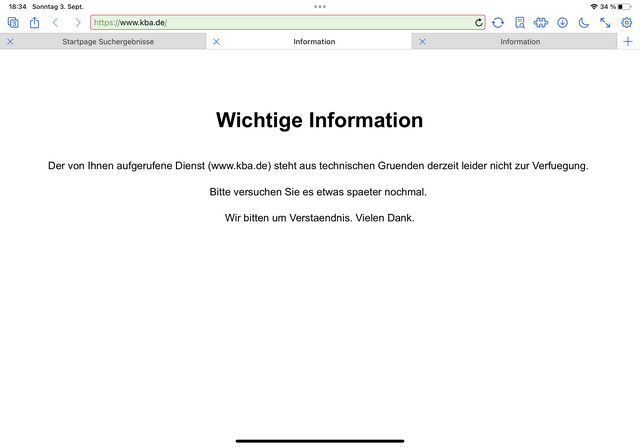This screenshot has width=640, height=447.
Task: Go forward with the right arrow
Action: pyautogui.click(x=78, y=22)
